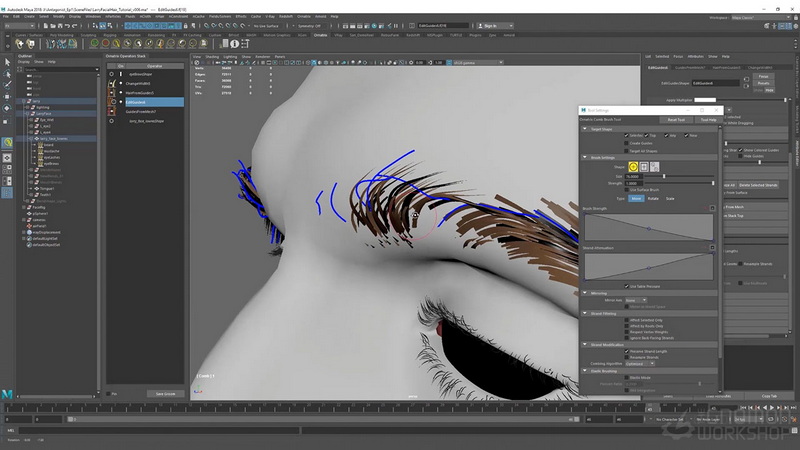This screenshot has height=450, width=800.
Task: Click the Save Groom button
Action: tap(165, 394)
